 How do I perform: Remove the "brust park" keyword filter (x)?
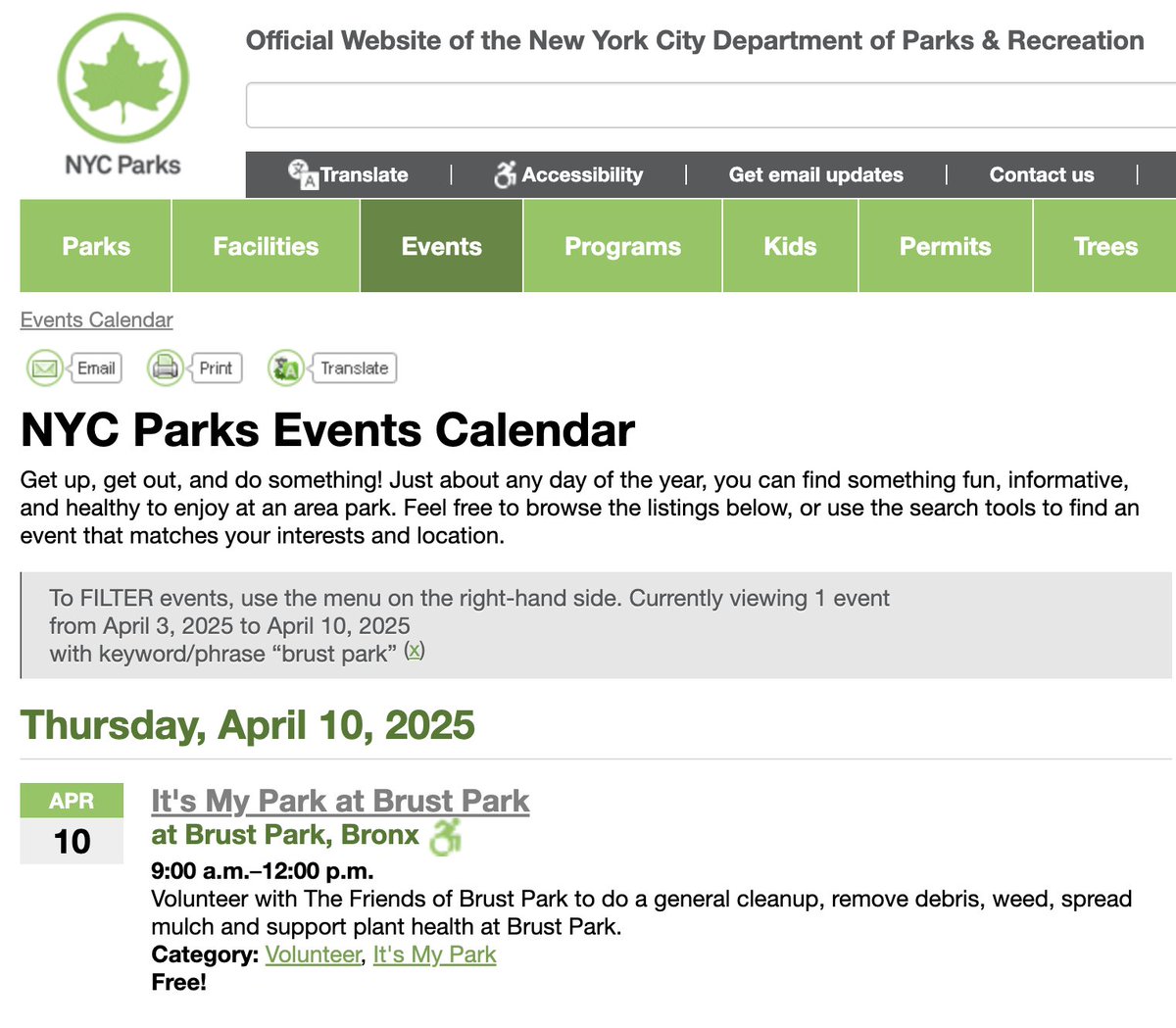[415, 651]
